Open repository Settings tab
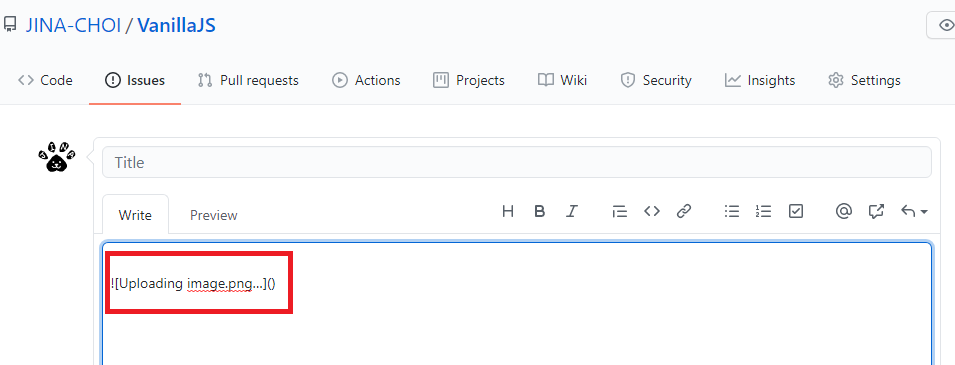This screenshot has width=955, height=365. pyautogui.click(x=864, y=80)
